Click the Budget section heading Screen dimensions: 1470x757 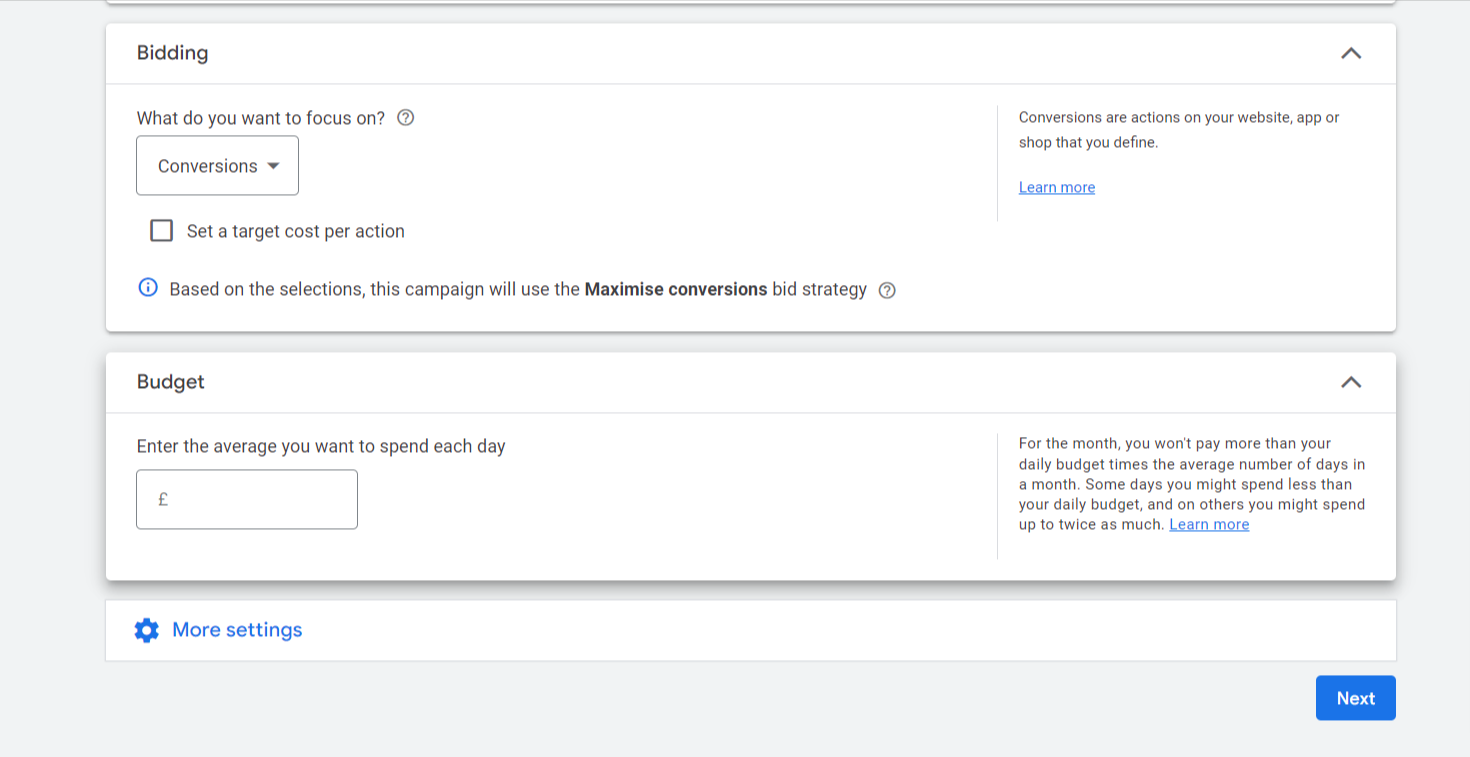[171, 382]
